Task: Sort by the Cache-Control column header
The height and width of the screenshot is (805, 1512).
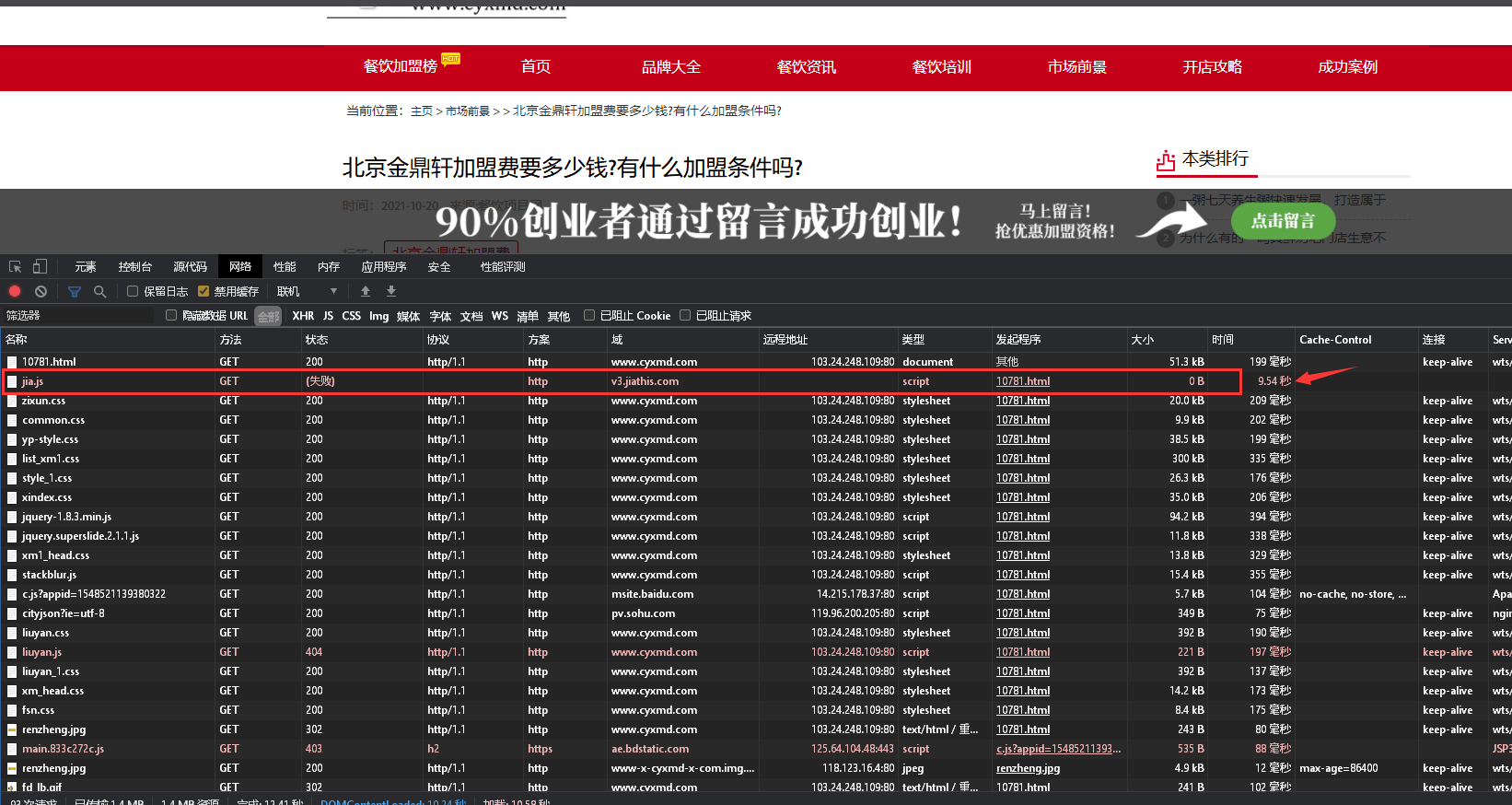Action: [1356, 340]
